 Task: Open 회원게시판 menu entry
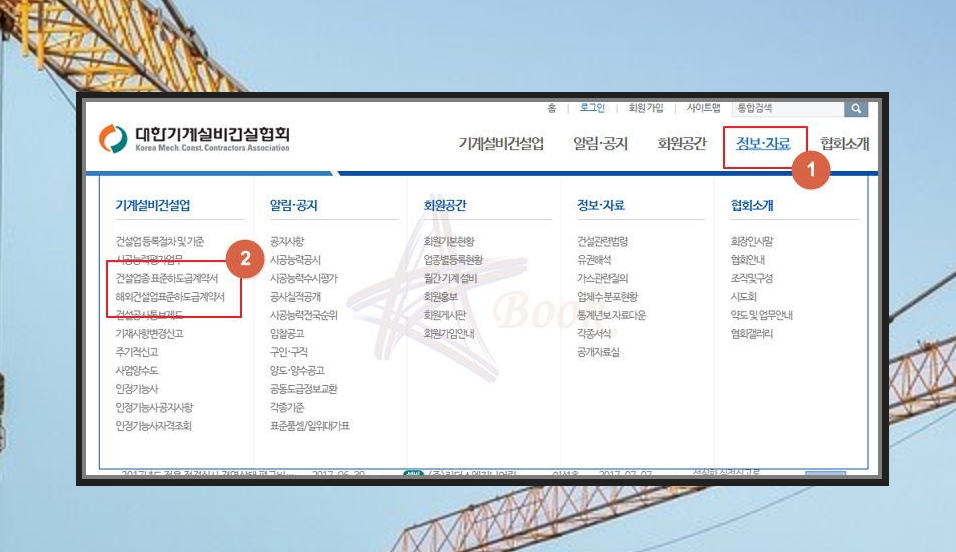(445, 315)
